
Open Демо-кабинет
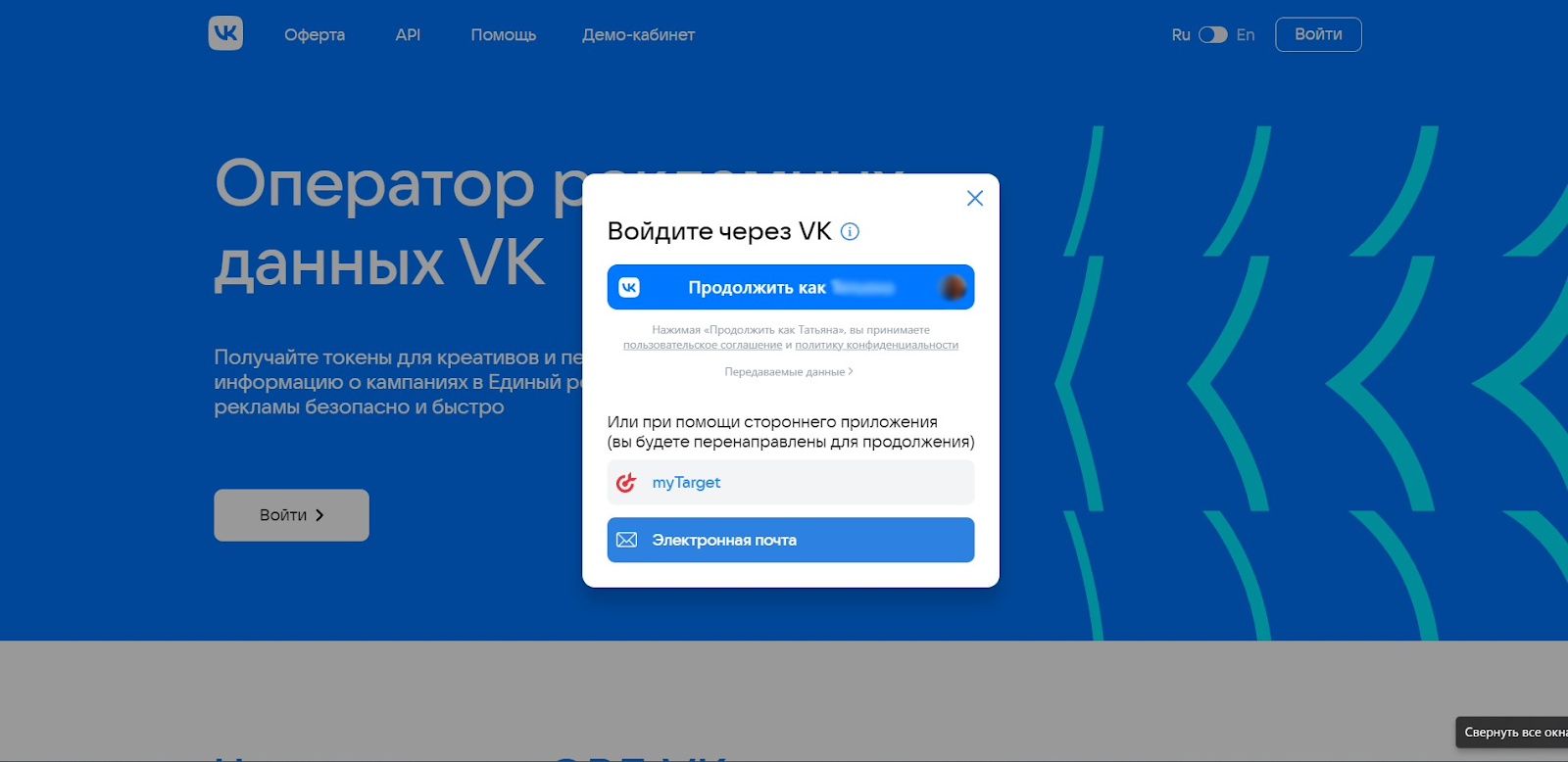click(x=638, y=34)
